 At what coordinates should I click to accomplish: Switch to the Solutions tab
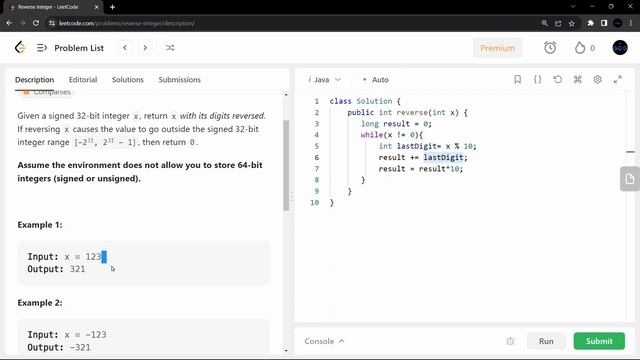[128, 80]
